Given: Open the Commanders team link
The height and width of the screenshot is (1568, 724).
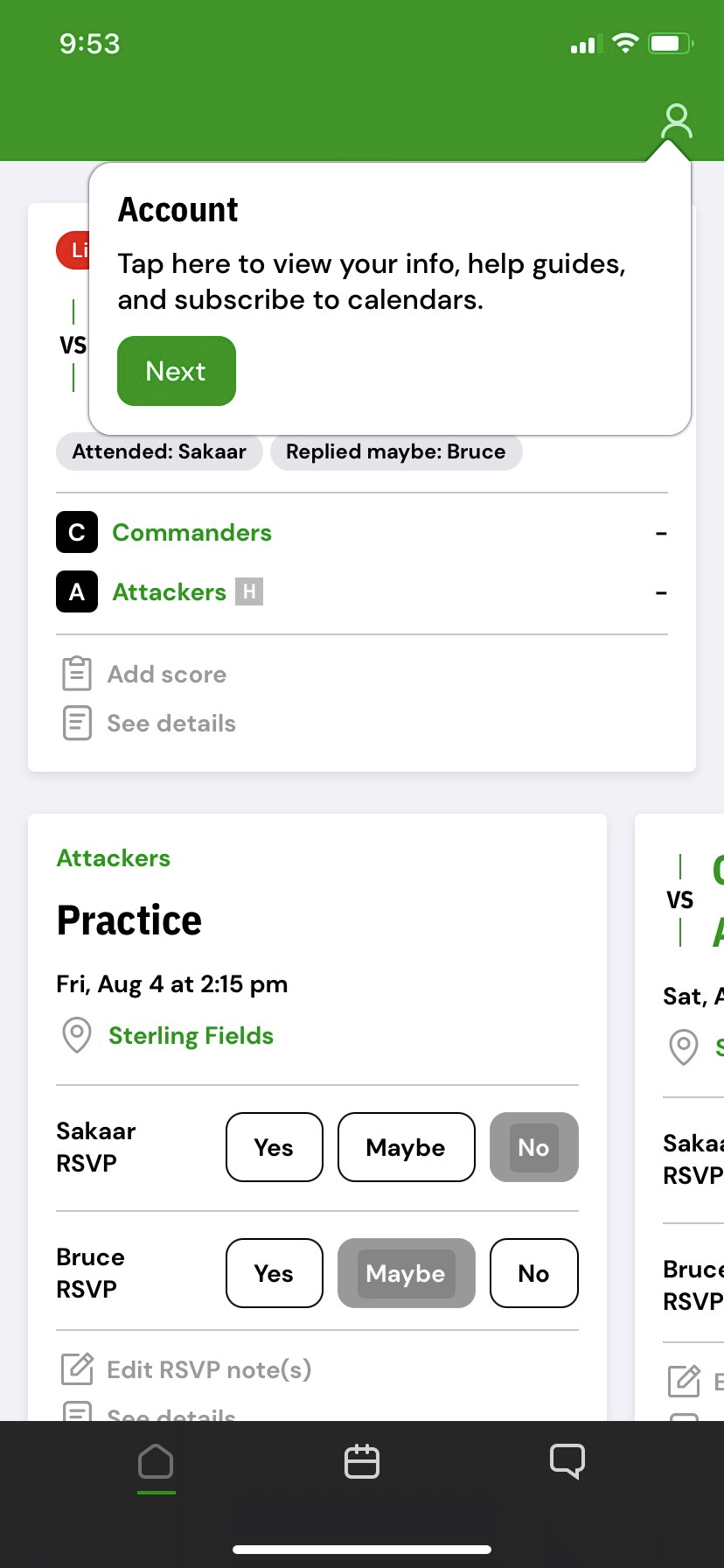Looking at the screenshot, I should (x=192, y=532).
